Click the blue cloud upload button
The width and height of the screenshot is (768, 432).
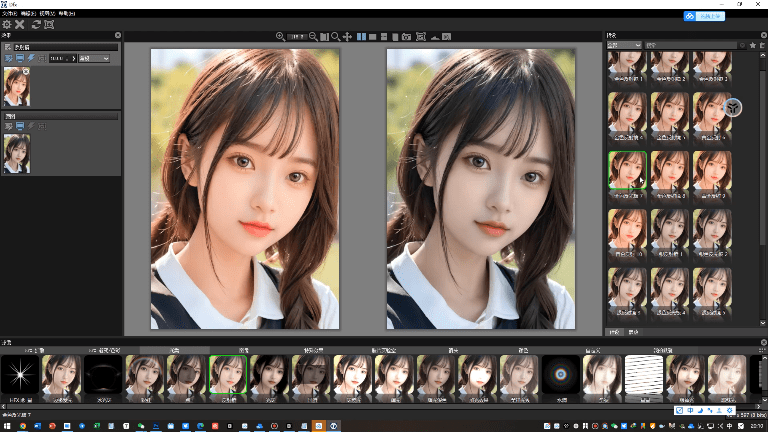[703, 16]
